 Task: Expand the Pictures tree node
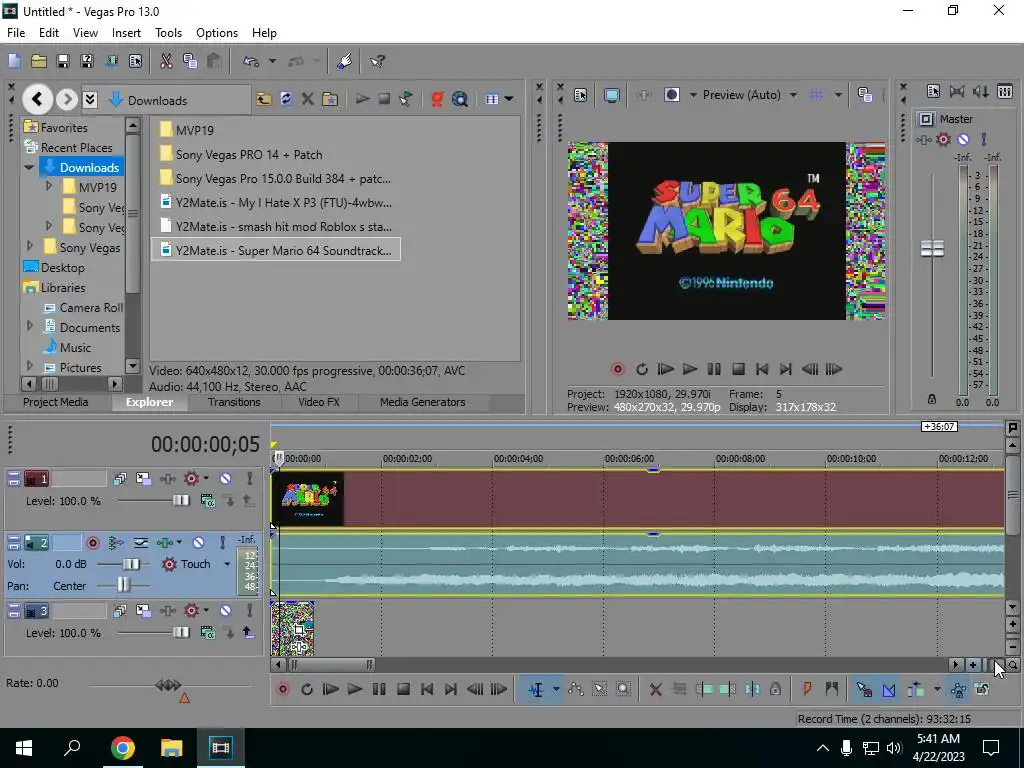tap(29, 366)
